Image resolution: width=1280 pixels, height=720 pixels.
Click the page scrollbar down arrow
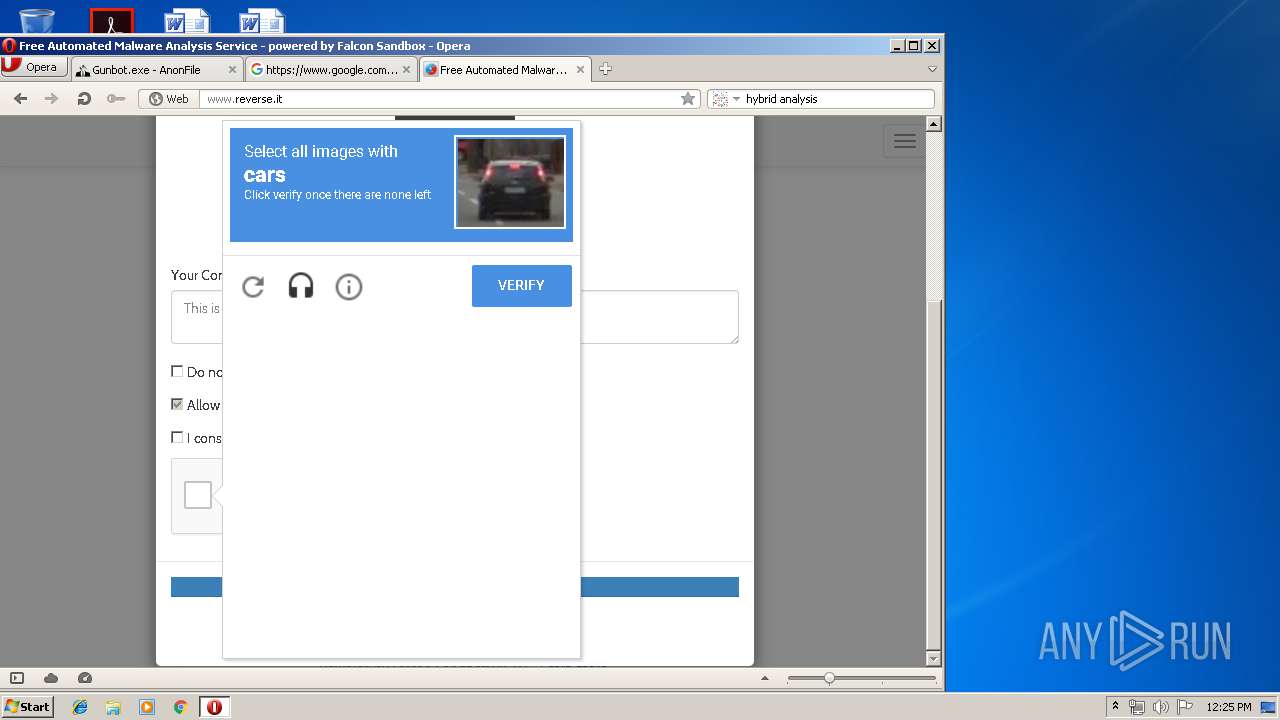[934, 659]
